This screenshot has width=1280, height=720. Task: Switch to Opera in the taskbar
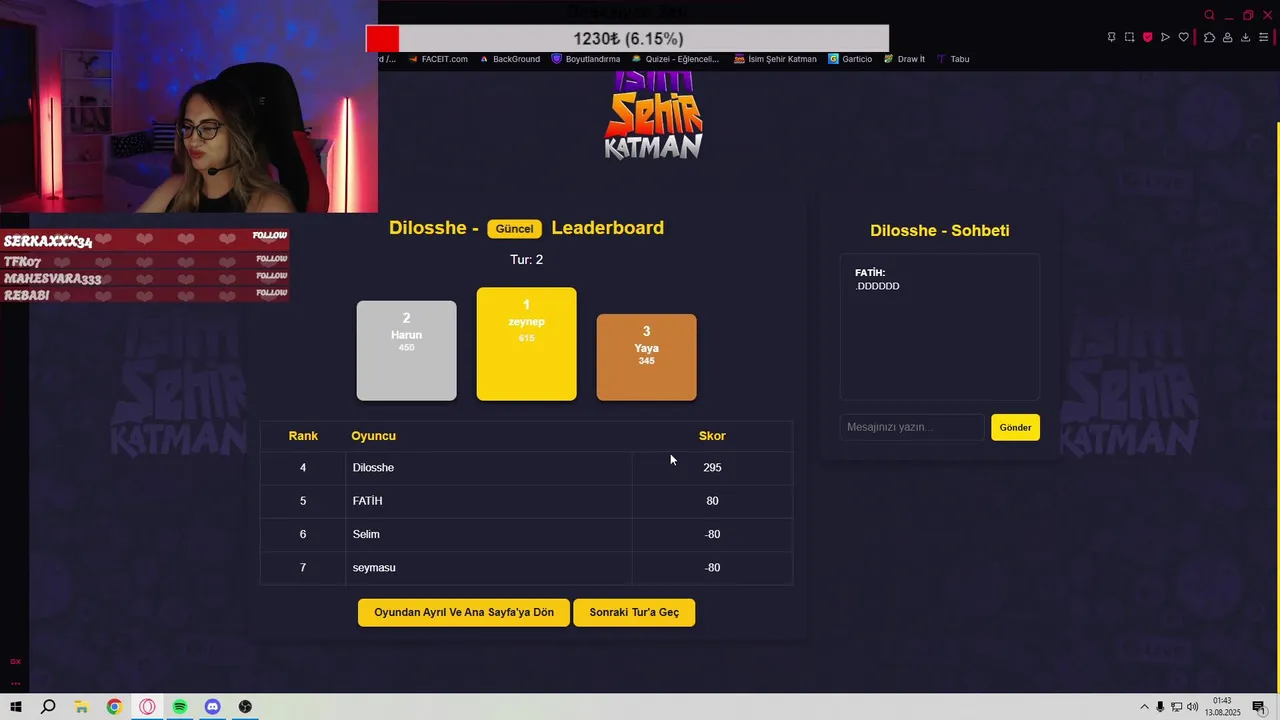[147, 707]
